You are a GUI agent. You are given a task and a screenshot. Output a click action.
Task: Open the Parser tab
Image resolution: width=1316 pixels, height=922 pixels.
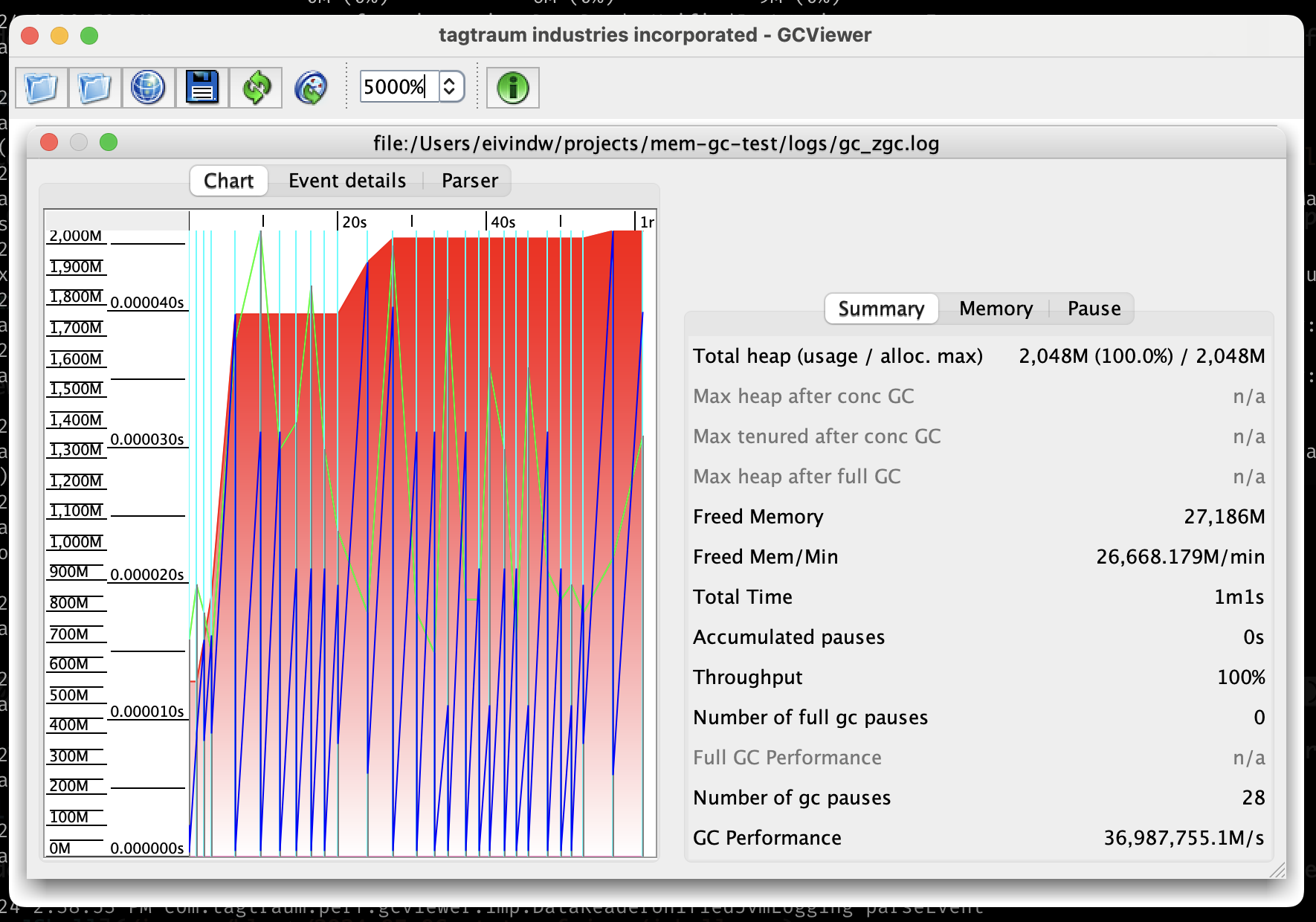[x=469, y=181]
